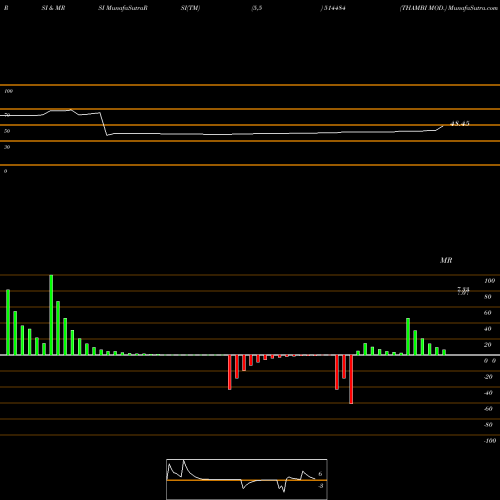This screenshot has width=500, height=500.
Task: Click the white RSI line at its sharp drop
Action: 103,124
